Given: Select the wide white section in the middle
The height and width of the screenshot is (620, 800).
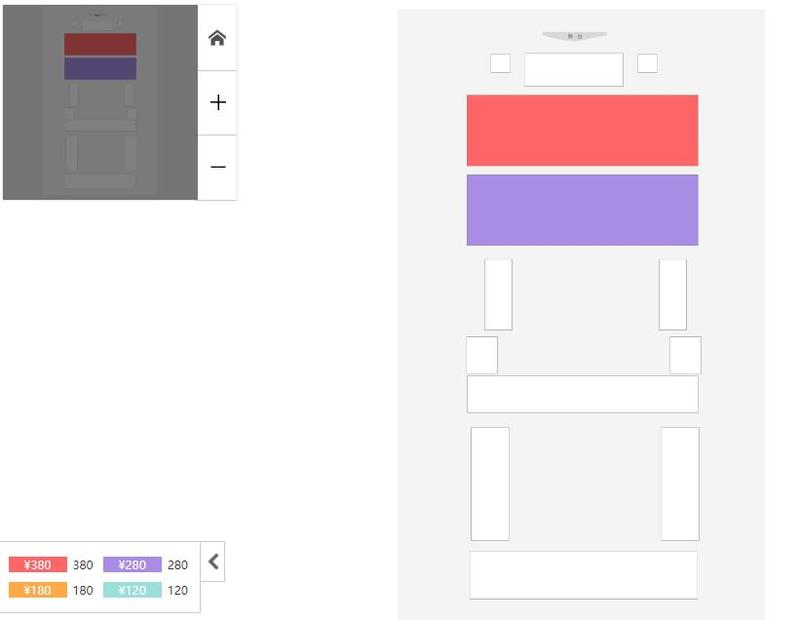Looking at the screenshot, I should 582,394.
